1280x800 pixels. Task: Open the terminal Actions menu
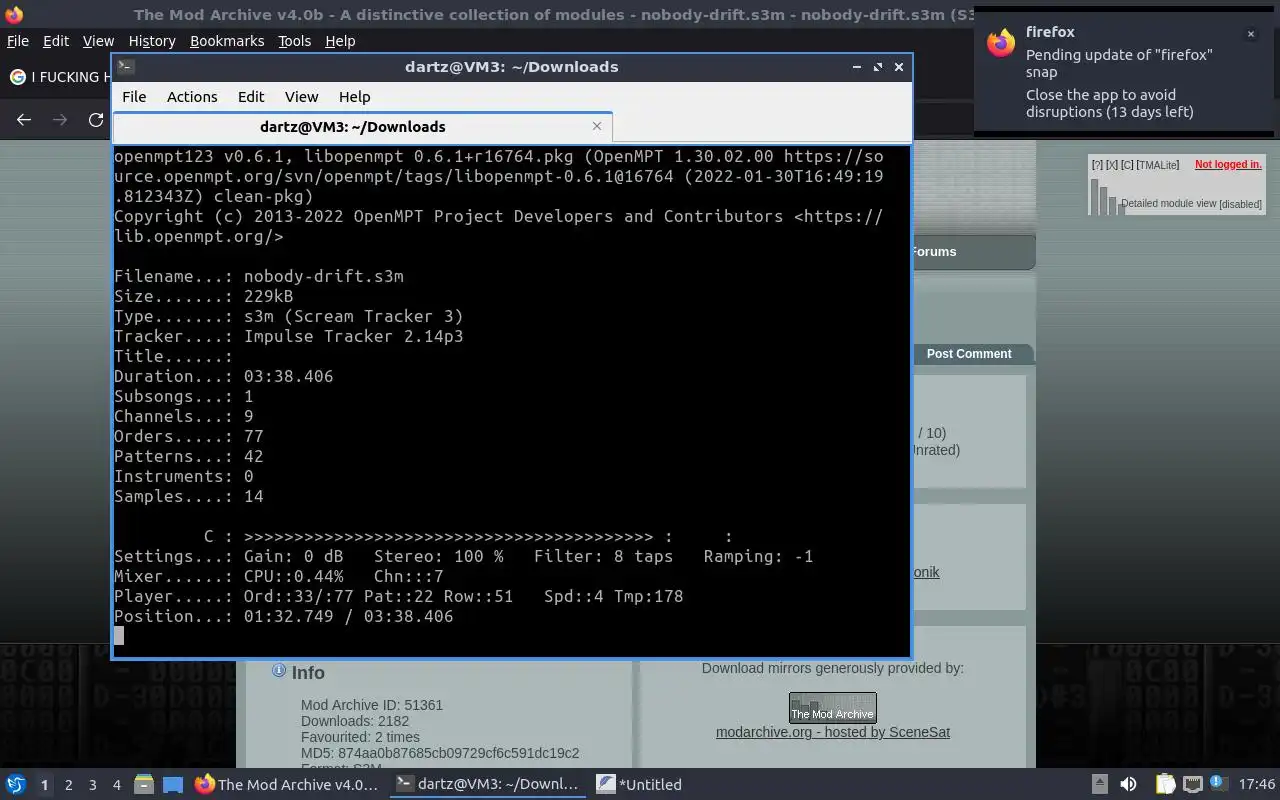point(192,97)
